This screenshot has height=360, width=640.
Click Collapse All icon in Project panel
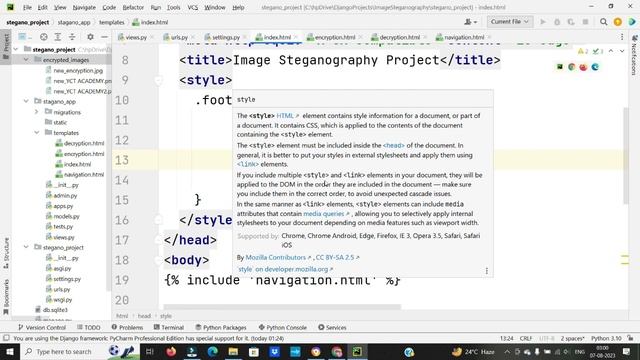[x=72, y=37]
